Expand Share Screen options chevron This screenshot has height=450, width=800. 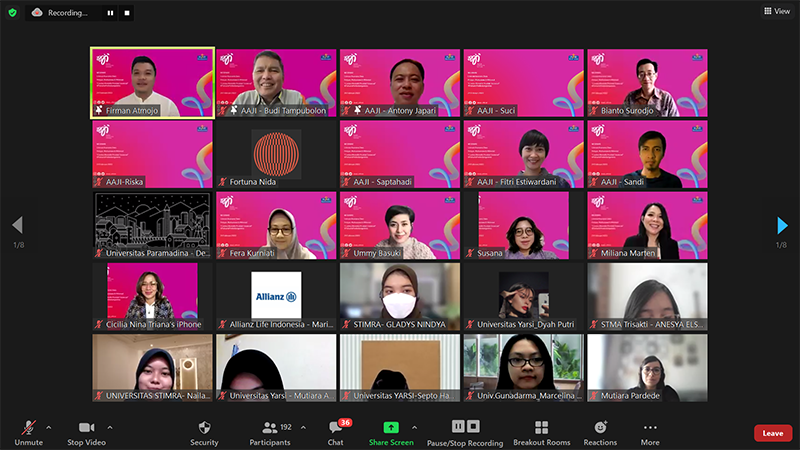pyautogui.click(x=414, y=428)
